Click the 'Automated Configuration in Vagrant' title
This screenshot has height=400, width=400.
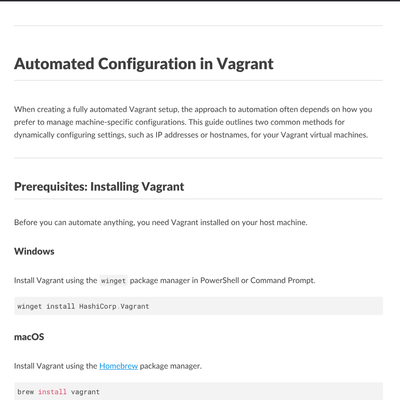point(144,64)
